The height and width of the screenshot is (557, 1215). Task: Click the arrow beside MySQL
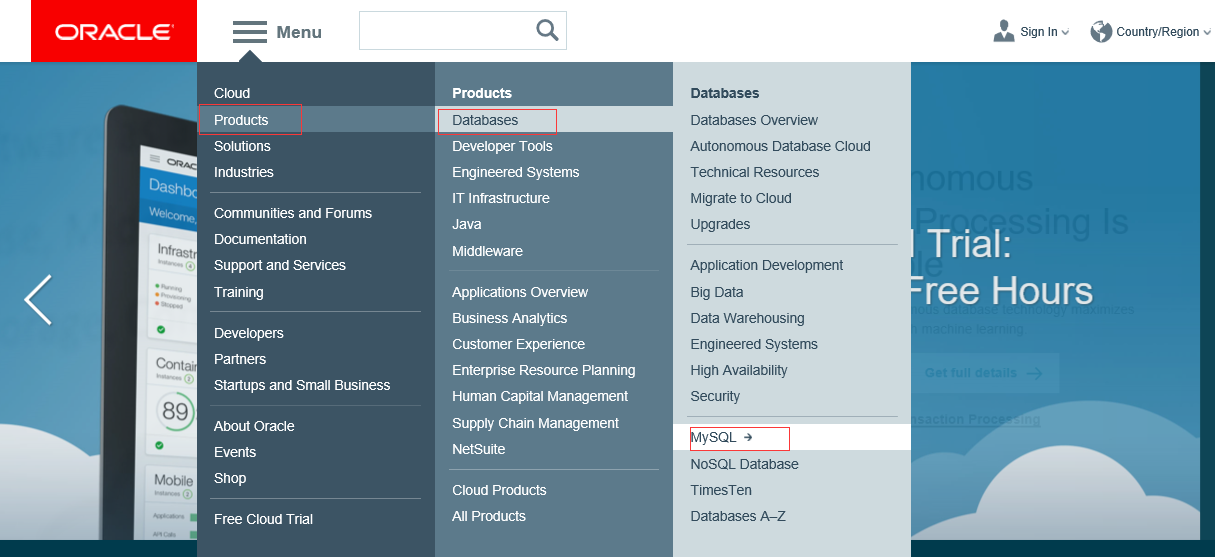pyautogui.click(x=748, y=437)
